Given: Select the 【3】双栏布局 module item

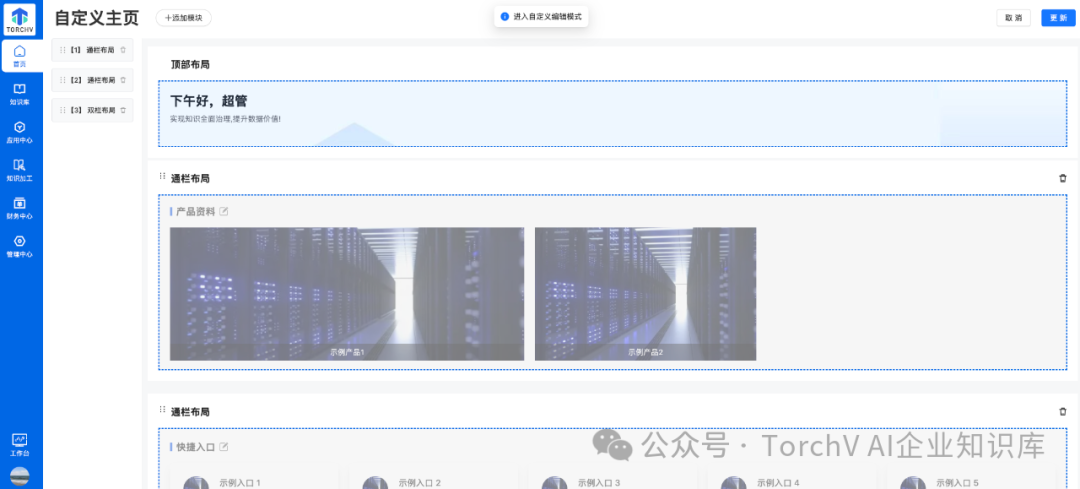Looking at the screenshot, I should pos(92,110).
